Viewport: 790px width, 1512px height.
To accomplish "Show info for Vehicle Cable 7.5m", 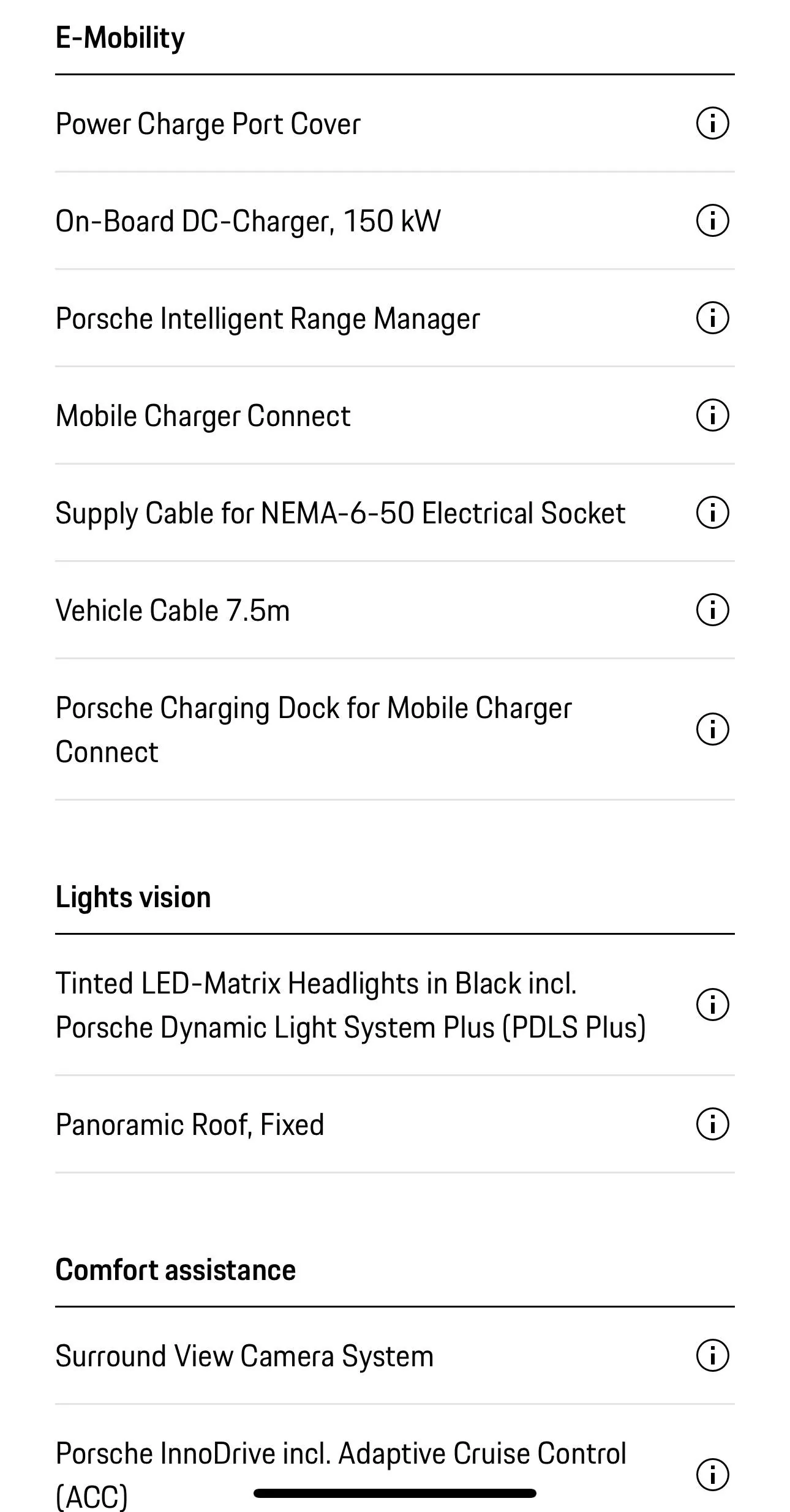I will pos(712,610).
